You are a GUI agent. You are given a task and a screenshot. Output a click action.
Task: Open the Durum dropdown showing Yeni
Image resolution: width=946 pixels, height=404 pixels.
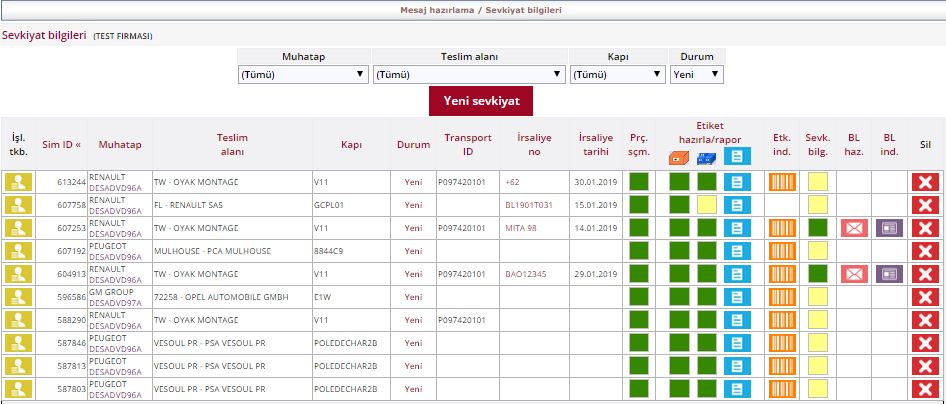(696, 74)
